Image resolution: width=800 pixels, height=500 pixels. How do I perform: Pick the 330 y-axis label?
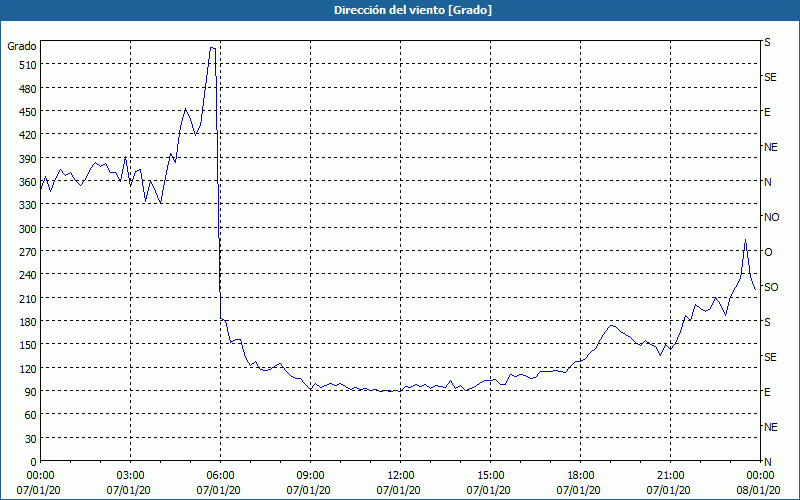click(x=28, y=205)
